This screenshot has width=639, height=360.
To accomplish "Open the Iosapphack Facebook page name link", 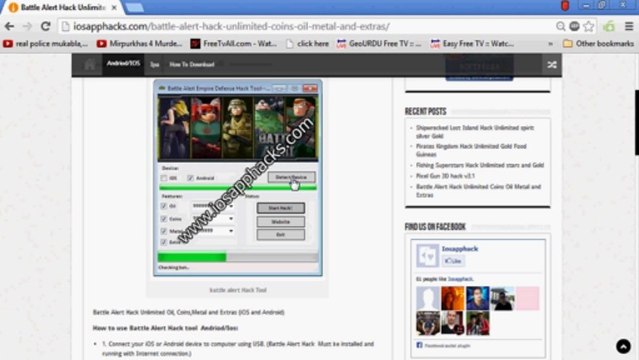I will tap(460, 248).
